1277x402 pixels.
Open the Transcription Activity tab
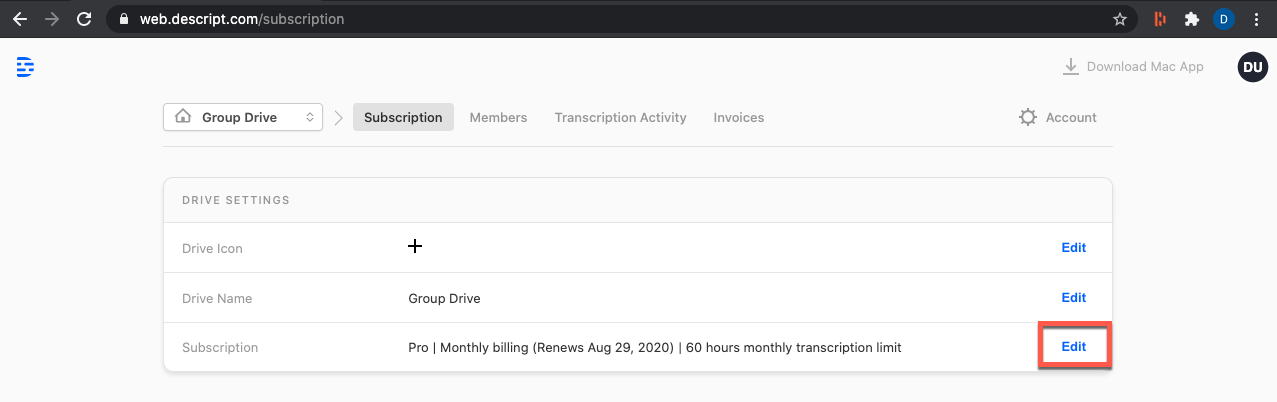620,117
